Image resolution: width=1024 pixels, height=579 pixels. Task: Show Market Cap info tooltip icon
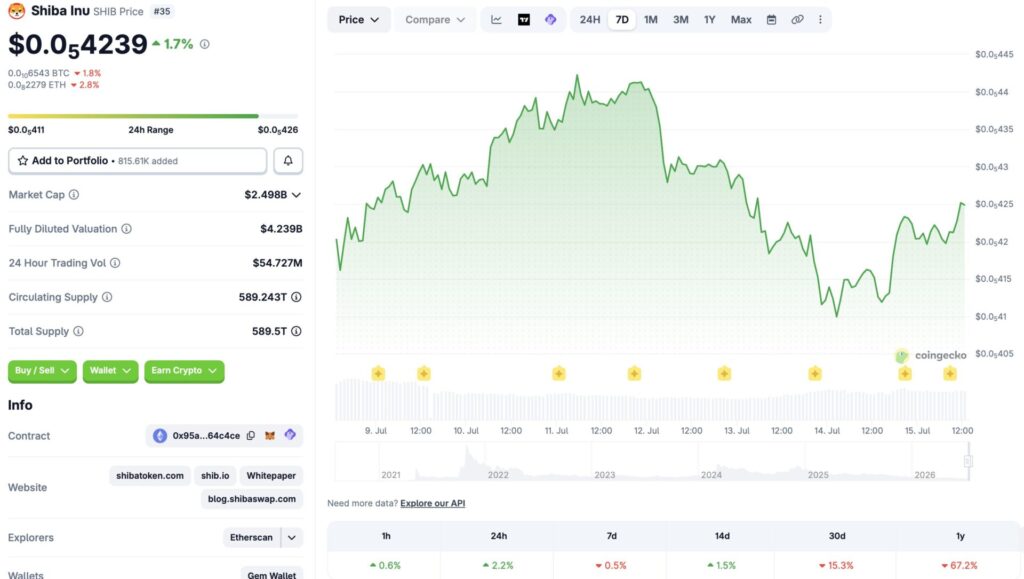pyautogui.click(x=74, y=195)
